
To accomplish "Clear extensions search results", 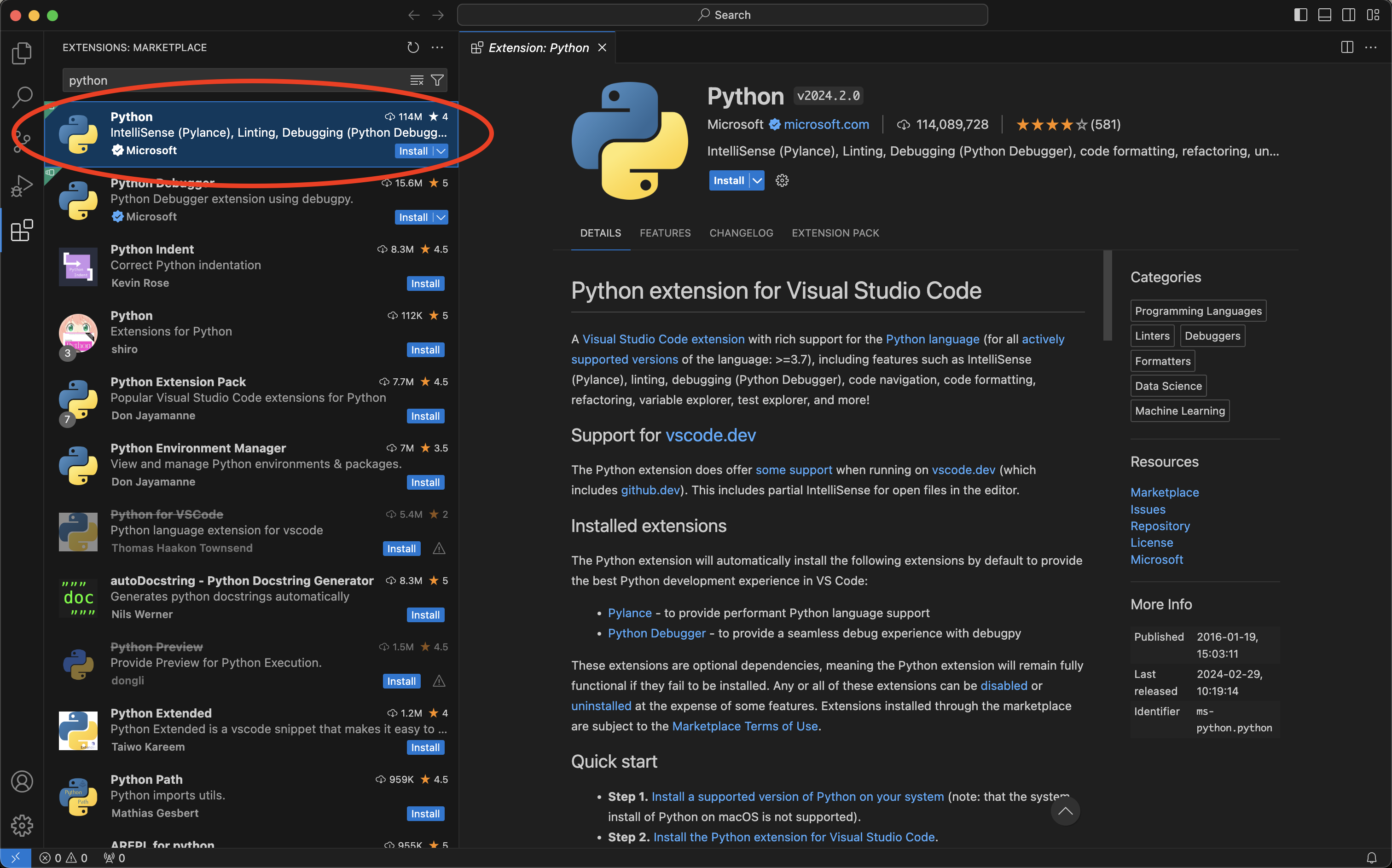I will 417,81.
